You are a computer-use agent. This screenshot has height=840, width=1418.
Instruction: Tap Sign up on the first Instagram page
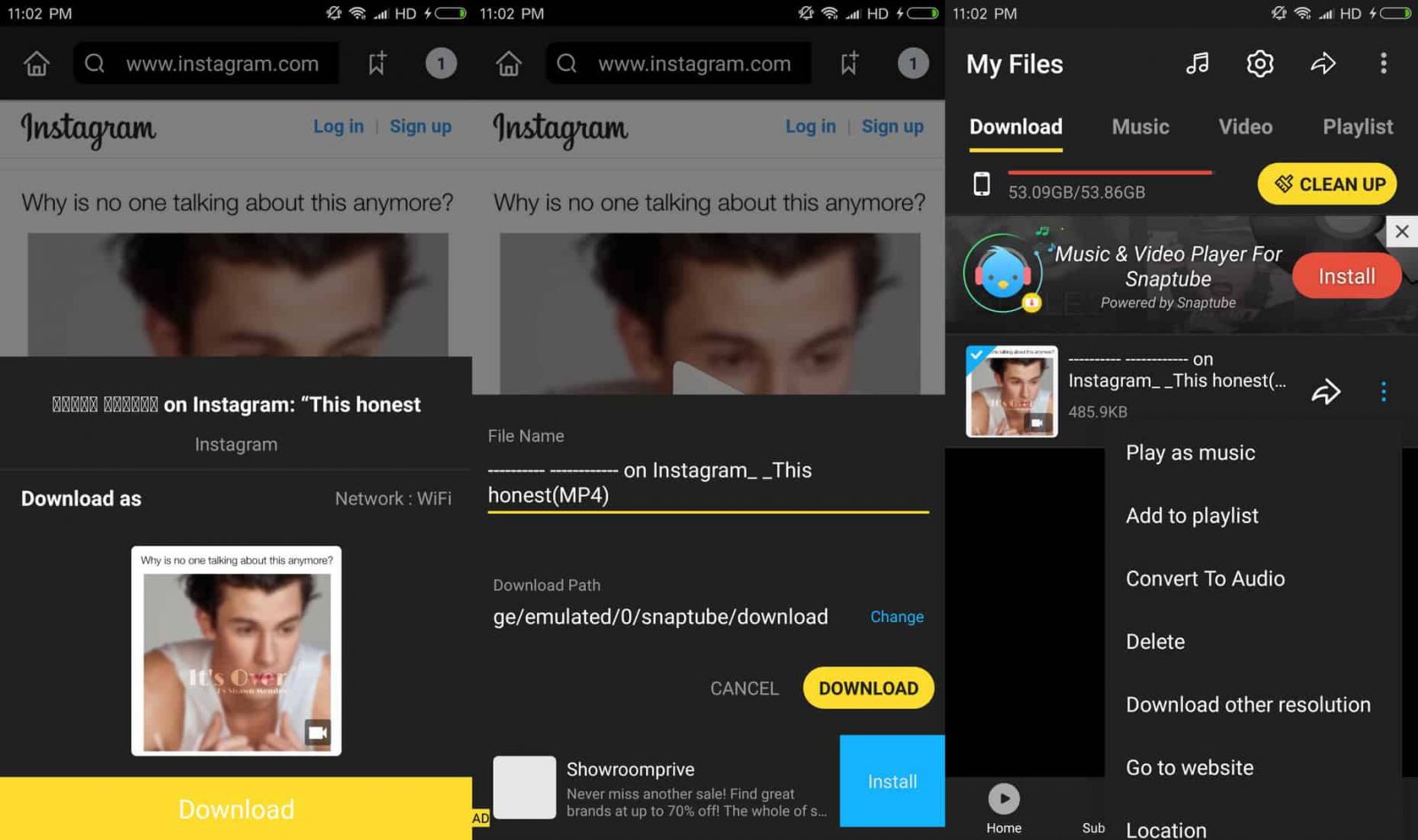pyautogui.click(x=420, y=127)
